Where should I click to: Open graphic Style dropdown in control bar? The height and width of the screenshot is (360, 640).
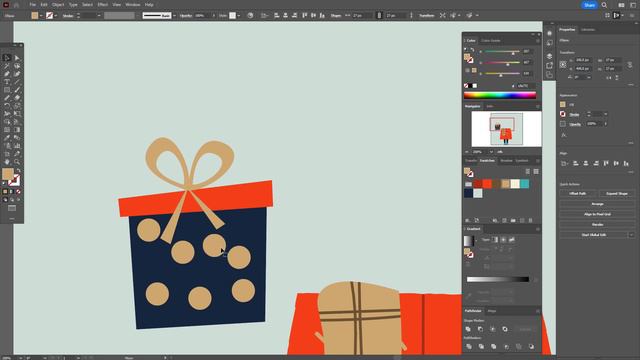point(239,16)
